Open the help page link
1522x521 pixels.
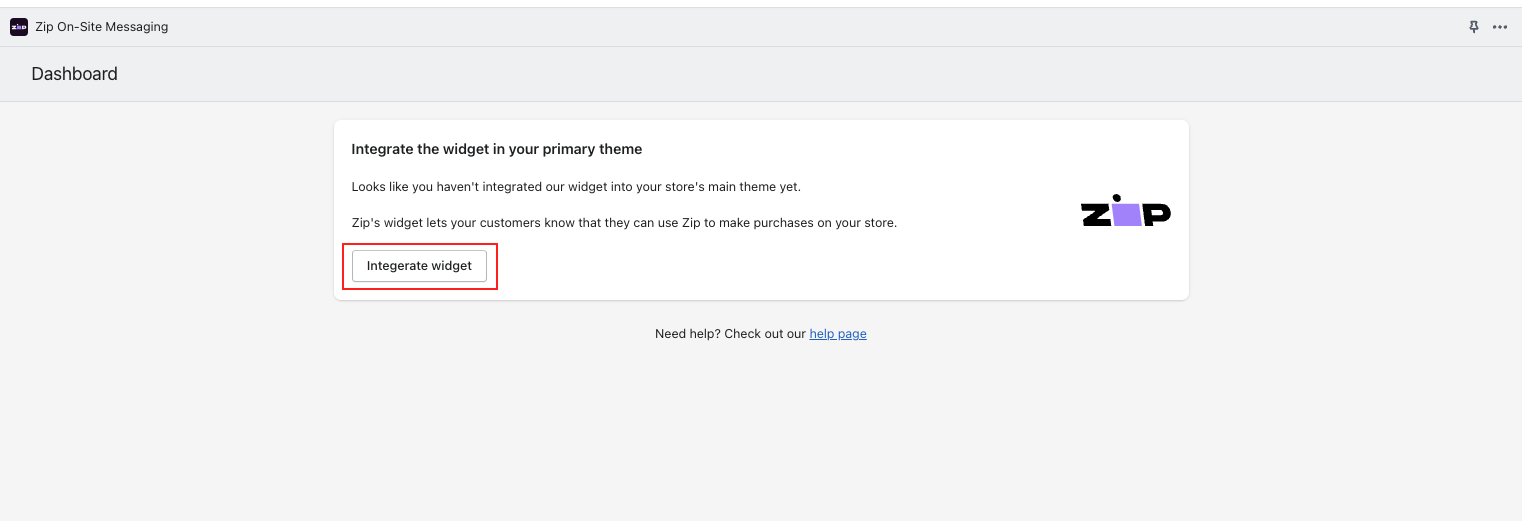click(838, 334)
